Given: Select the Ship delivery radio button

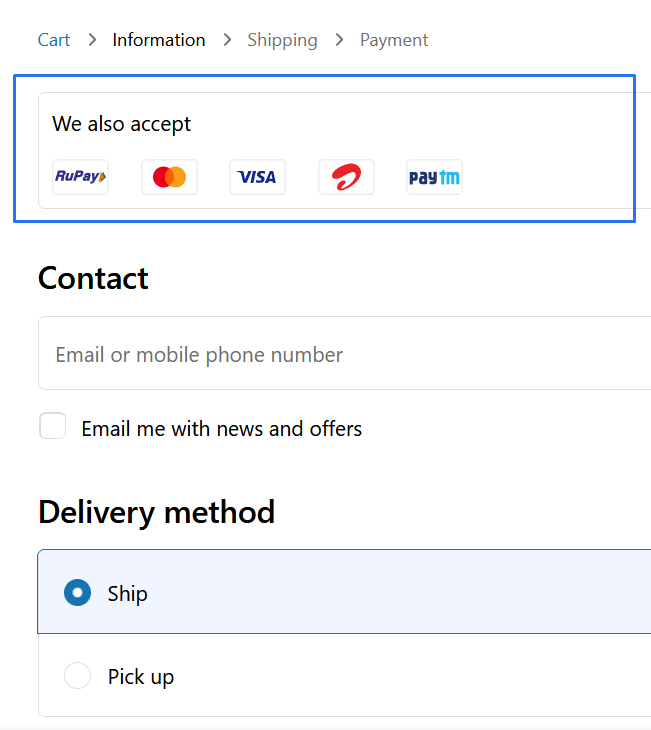Looking at the screenshot, I should tap(77, 593).
